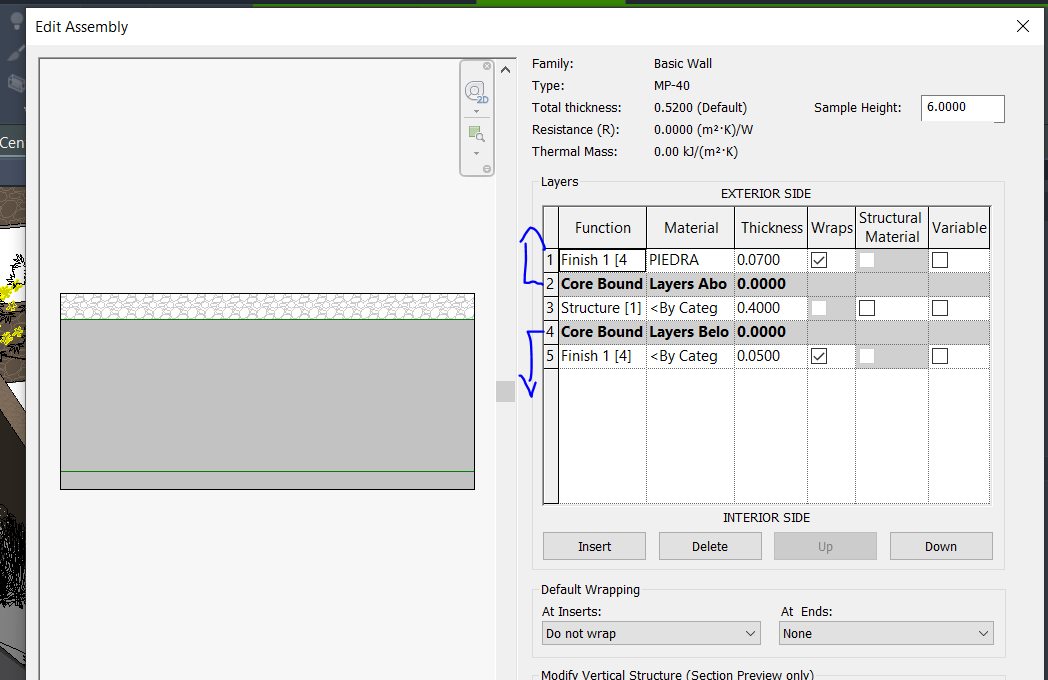Collapse navigation bar using bottom circle icon
This screenshot has height=680, width=1048.
tap(487, 170)
